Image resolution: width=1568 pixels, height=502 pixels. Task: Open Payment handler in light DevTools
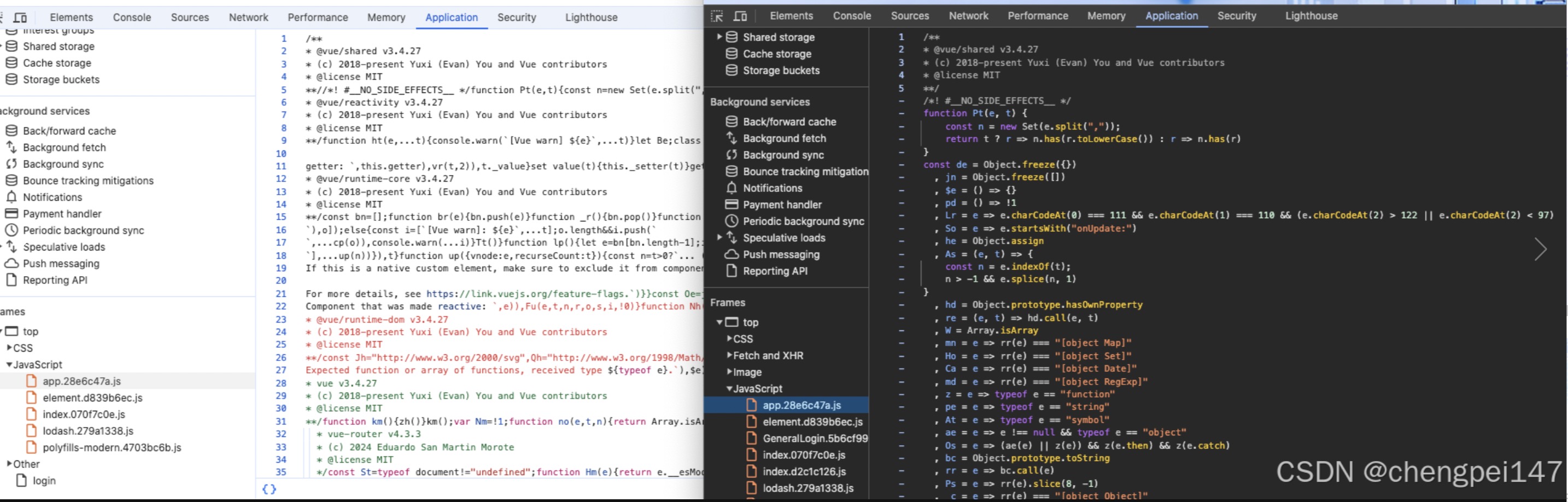tap(62, 214)
